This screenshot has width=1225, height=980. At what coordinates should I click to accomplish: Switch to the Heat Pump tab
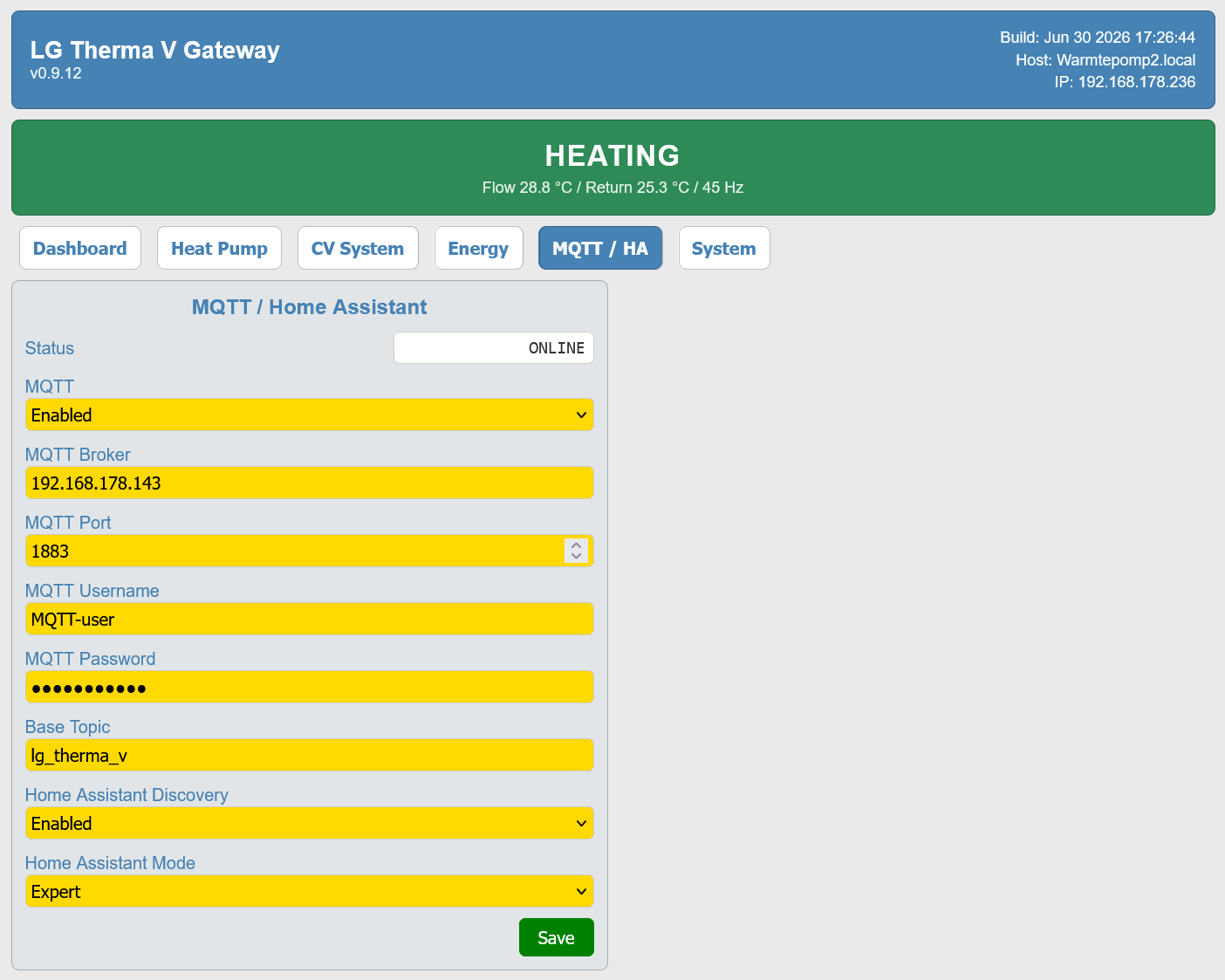219,248
